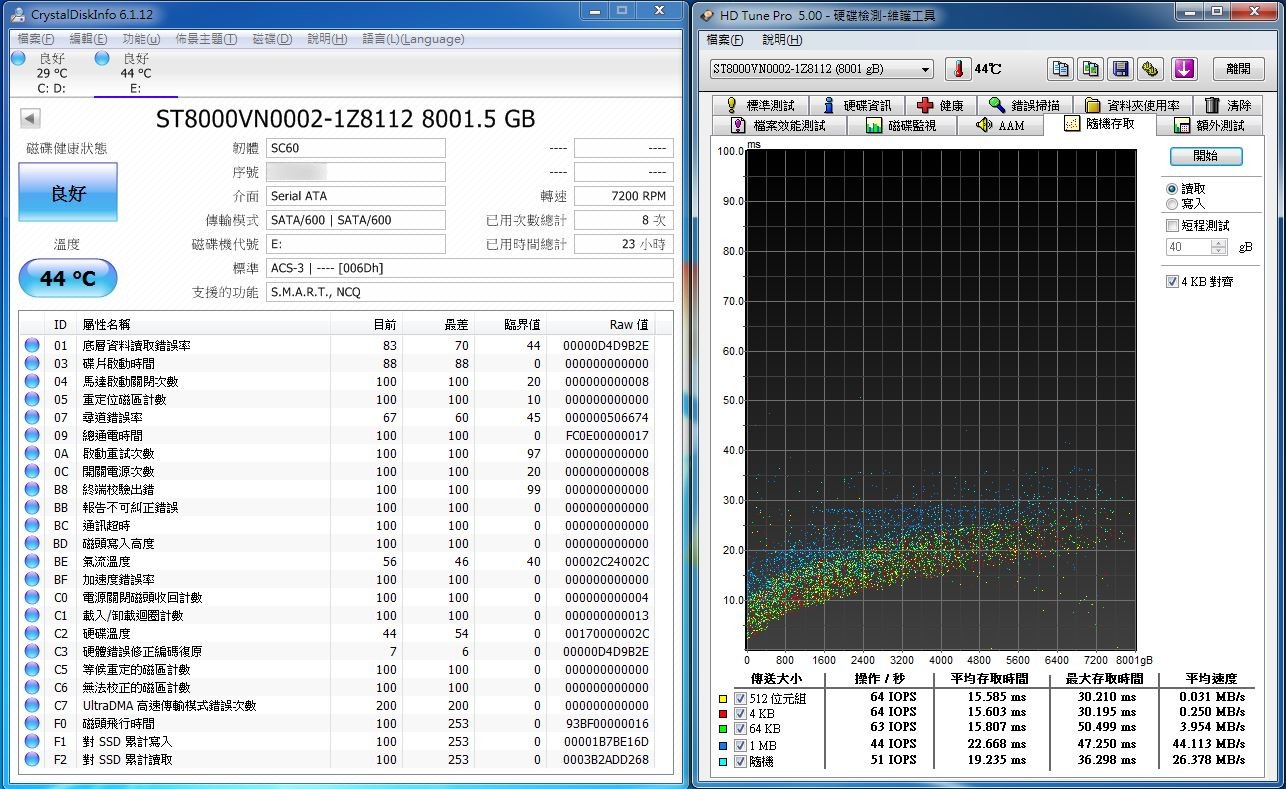Open the 檔案(F) menu in CrystalDiskInfo
The width and height of the screenshot is (1286, 789).
(36, 39)
